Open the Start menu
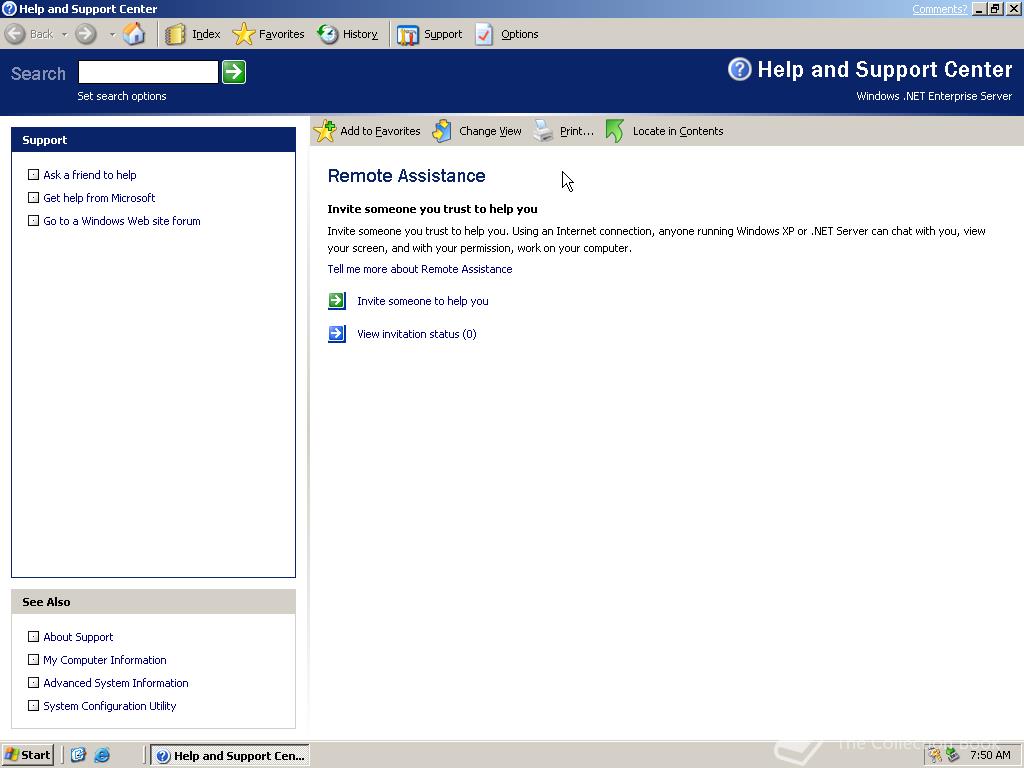 point(27,755)
